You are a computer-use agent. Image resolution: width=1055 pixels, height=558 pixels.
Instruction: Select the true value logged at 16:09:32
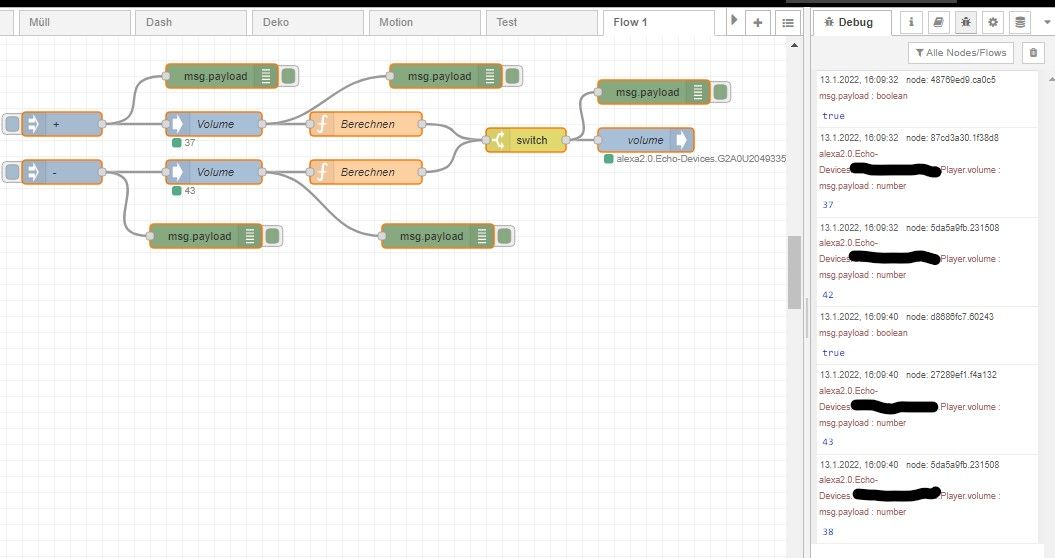(x=833, y=116)
